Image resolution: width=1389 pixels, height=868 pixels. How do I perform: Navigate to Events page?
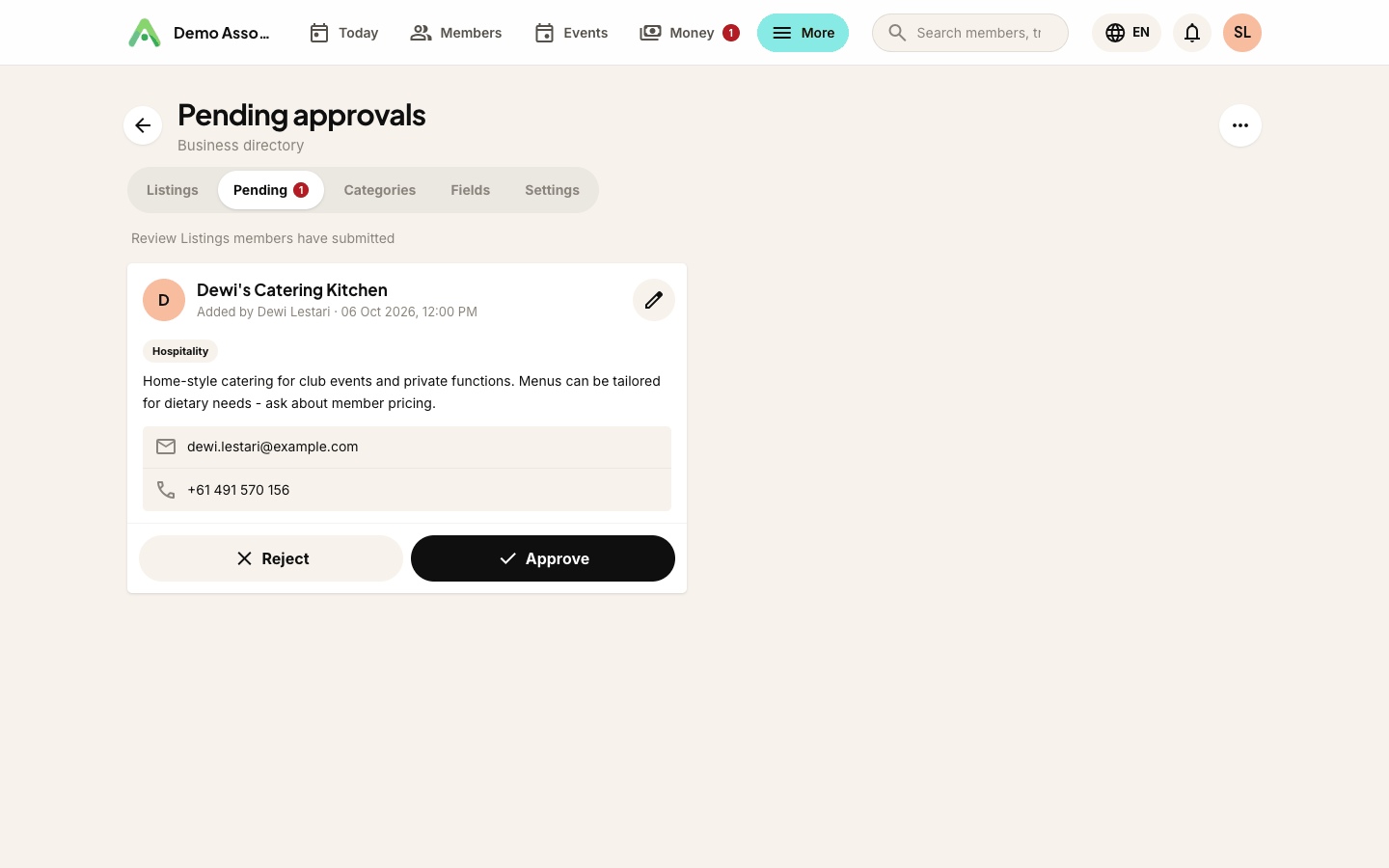pyautogui.click(x=571, y=33)
